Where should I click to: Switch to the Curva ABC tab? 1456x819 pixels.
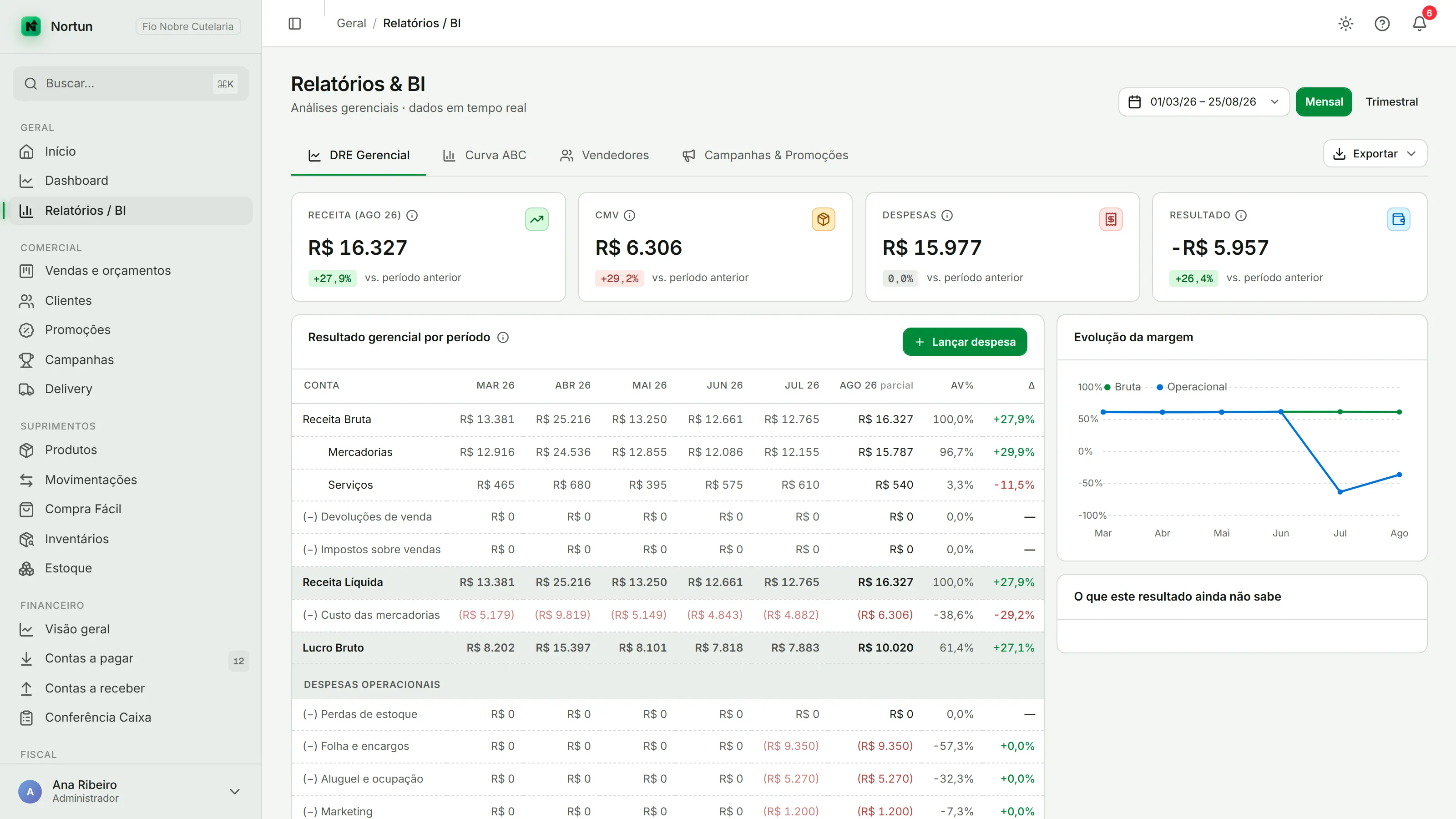(x=485, y=156)
